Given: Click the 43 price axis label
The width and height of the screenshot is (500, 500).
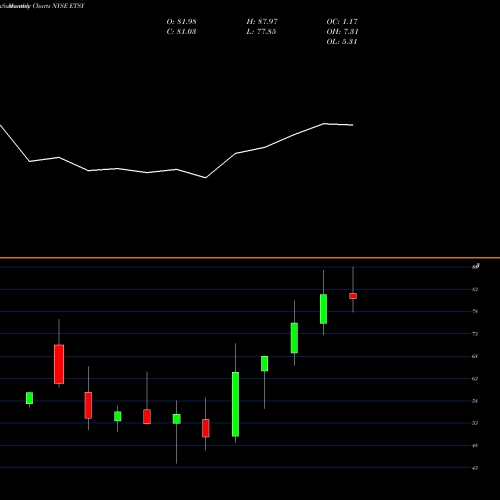Looking at the screenshot, I should [475, 468].
